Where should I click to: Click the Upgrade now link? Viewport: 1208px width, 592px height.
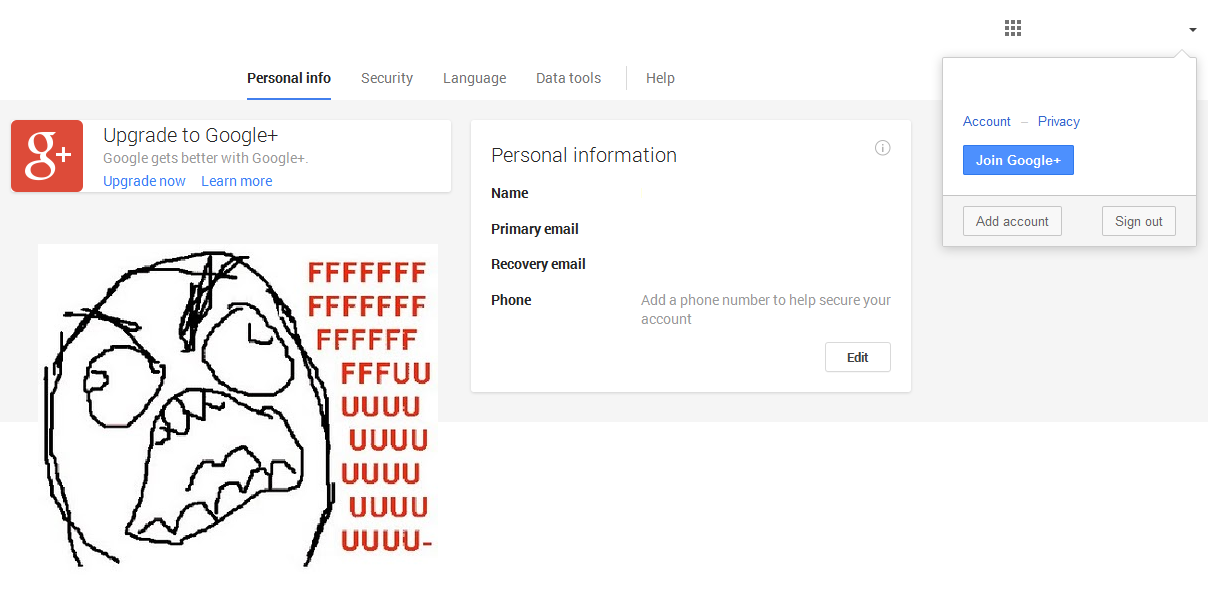pyautogui.click(x=144, y=181)
